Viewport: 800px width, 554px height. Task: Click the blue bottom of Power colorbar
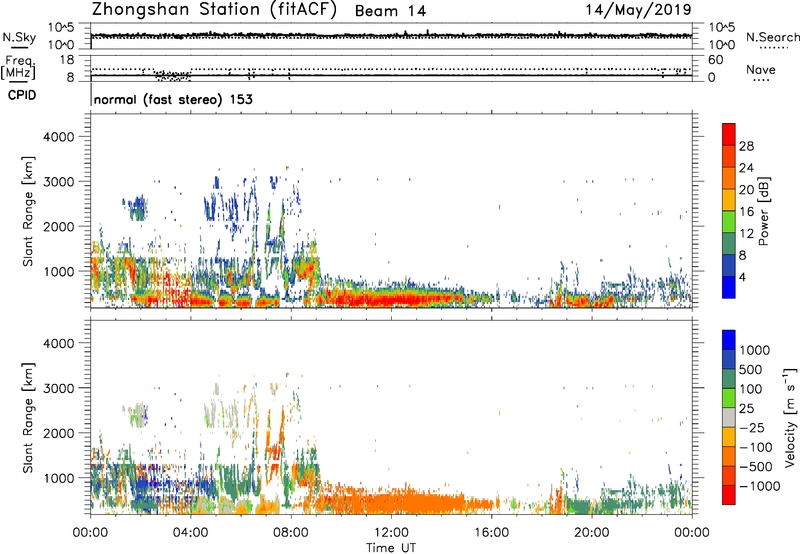coord(729,287)
